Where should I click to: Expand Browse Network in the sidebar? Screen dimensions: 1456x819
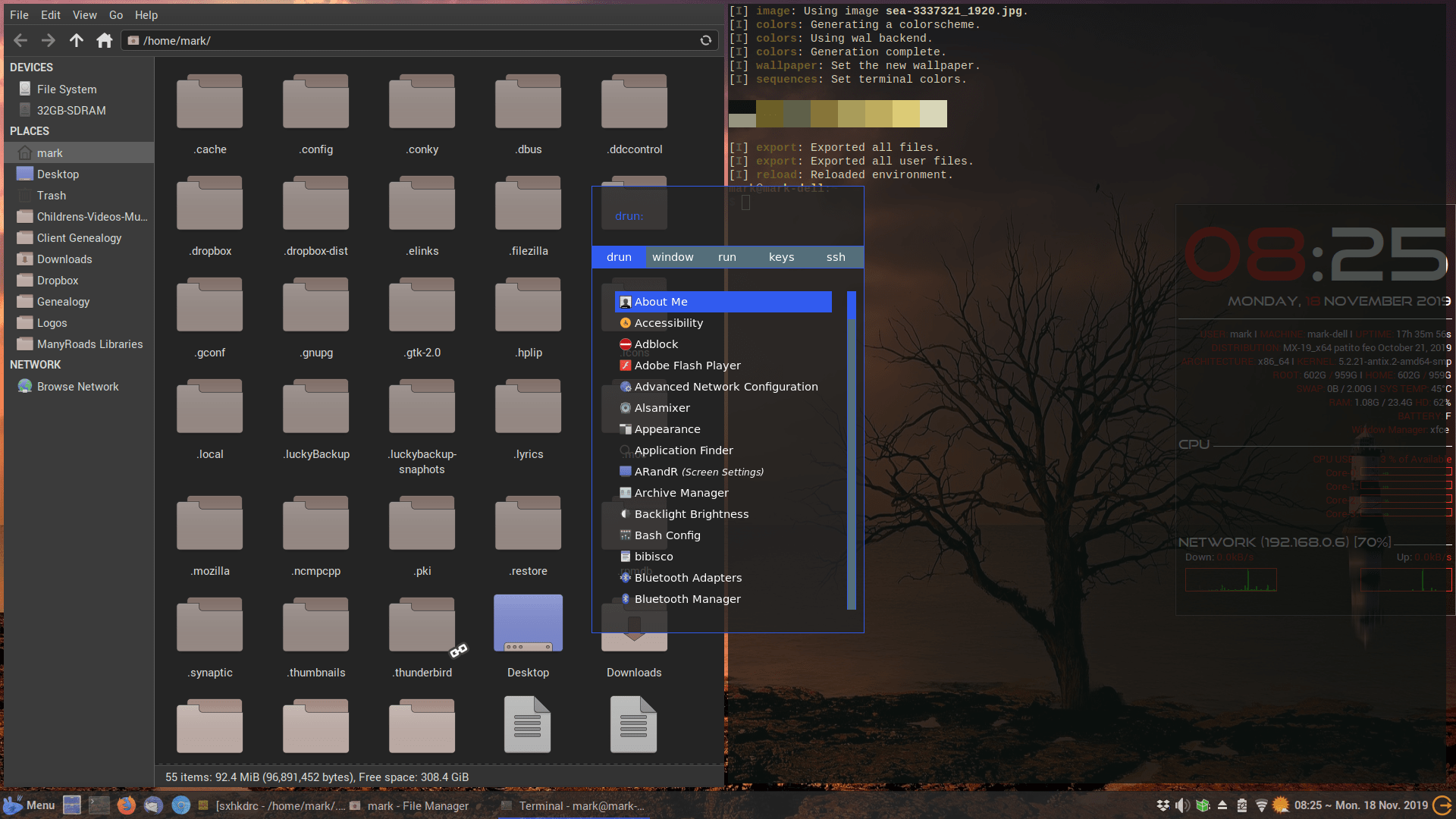tap(77, 386)
